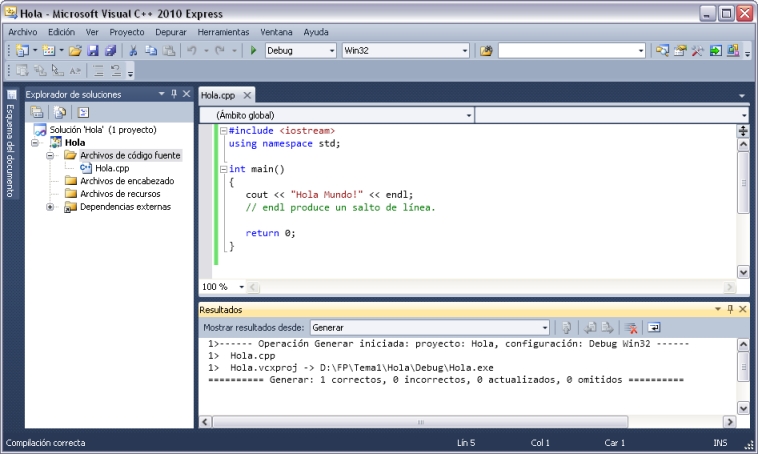Screen dimensions: 758x454
Task: Select Archivos de recursos folder
Action: [x=120, y=194]
